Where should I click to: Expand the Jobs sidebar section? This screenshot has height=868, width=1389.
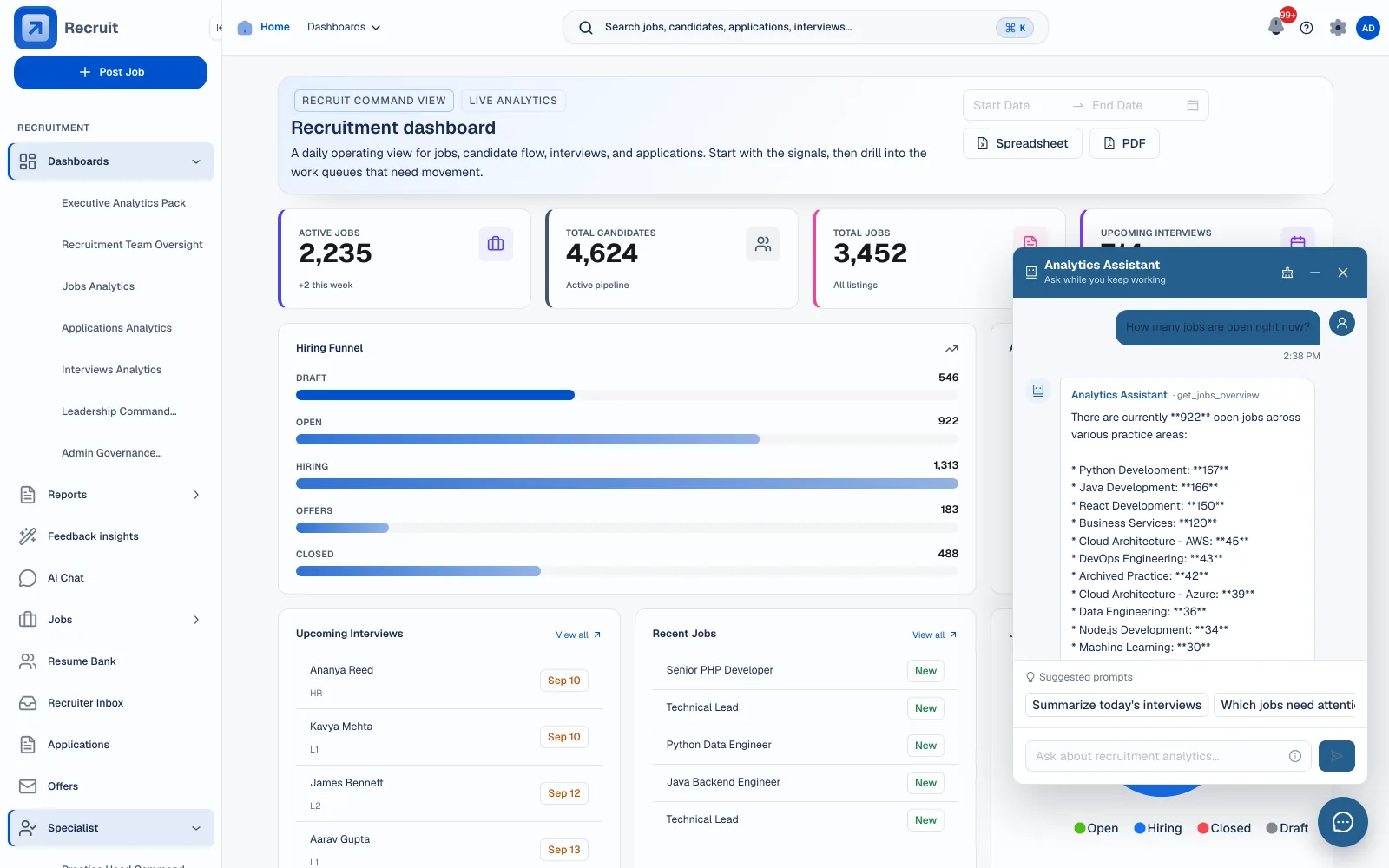tap(196, 620)
